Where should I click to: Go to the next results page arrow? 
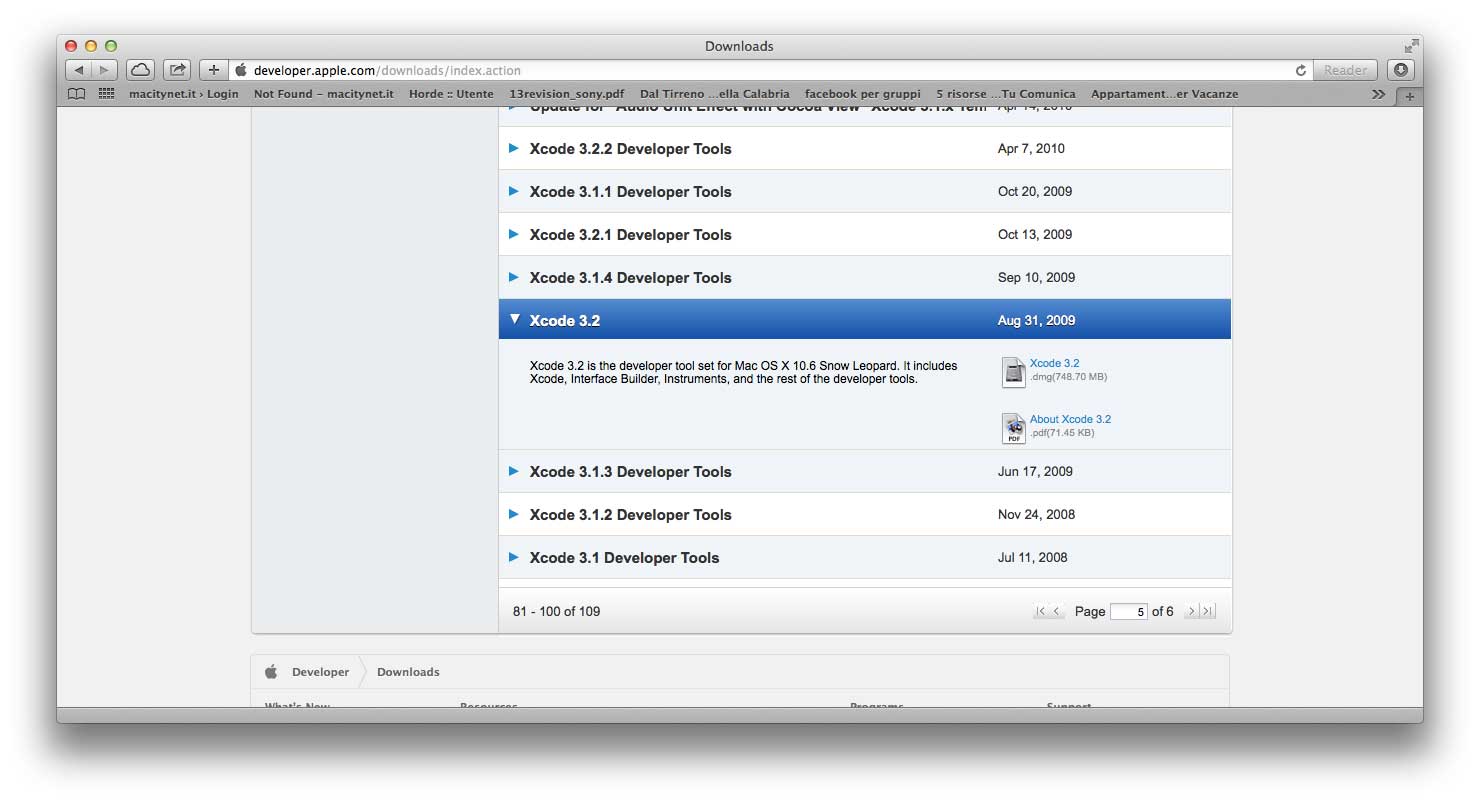pyautogui.click(x=1192, y=611)
